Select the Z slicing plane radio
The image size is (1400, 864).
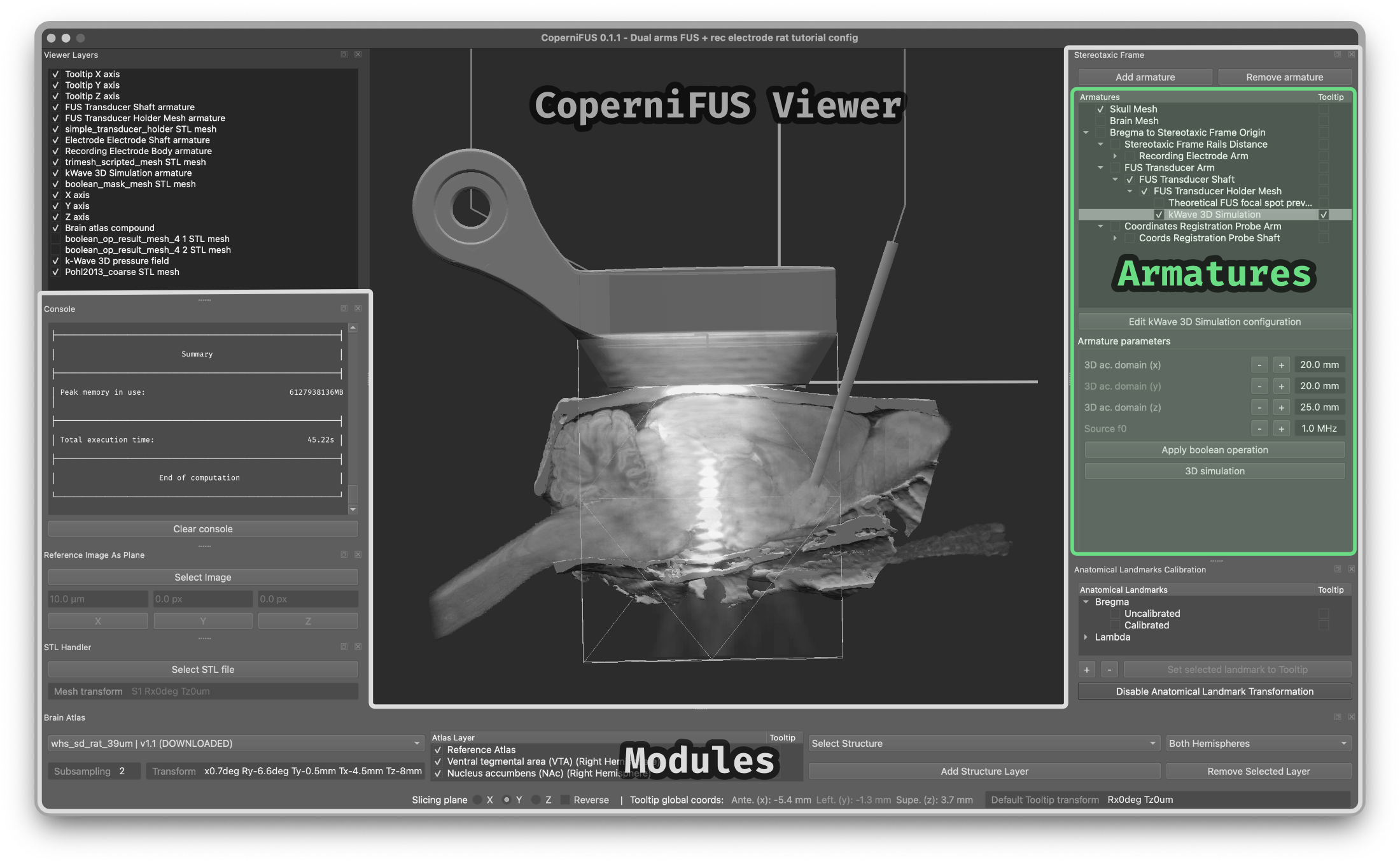pos(536,800)
